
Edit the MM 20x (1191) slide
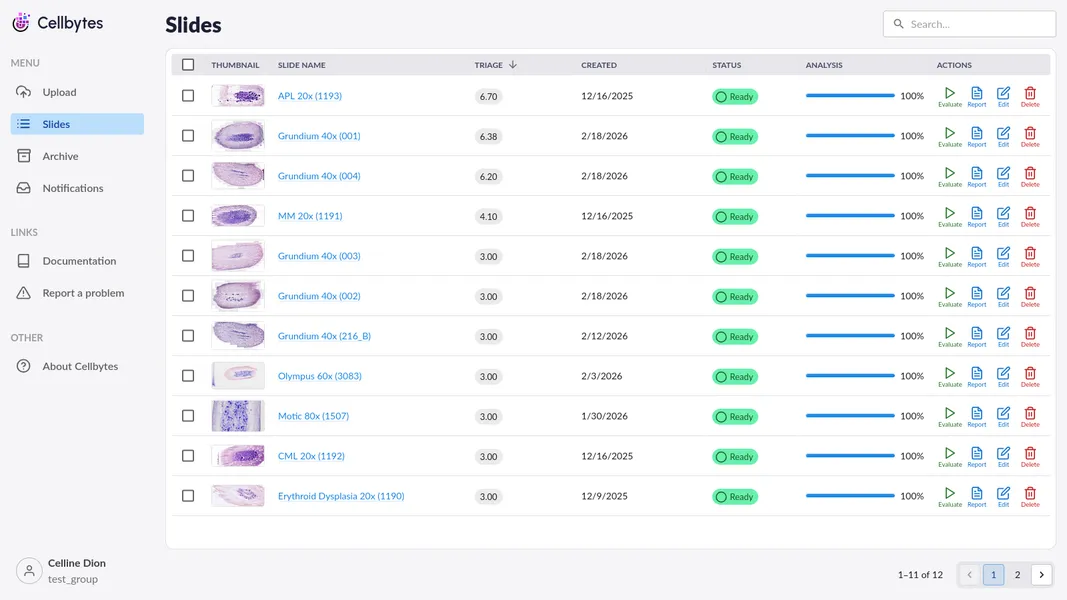tap(1003, 216)
